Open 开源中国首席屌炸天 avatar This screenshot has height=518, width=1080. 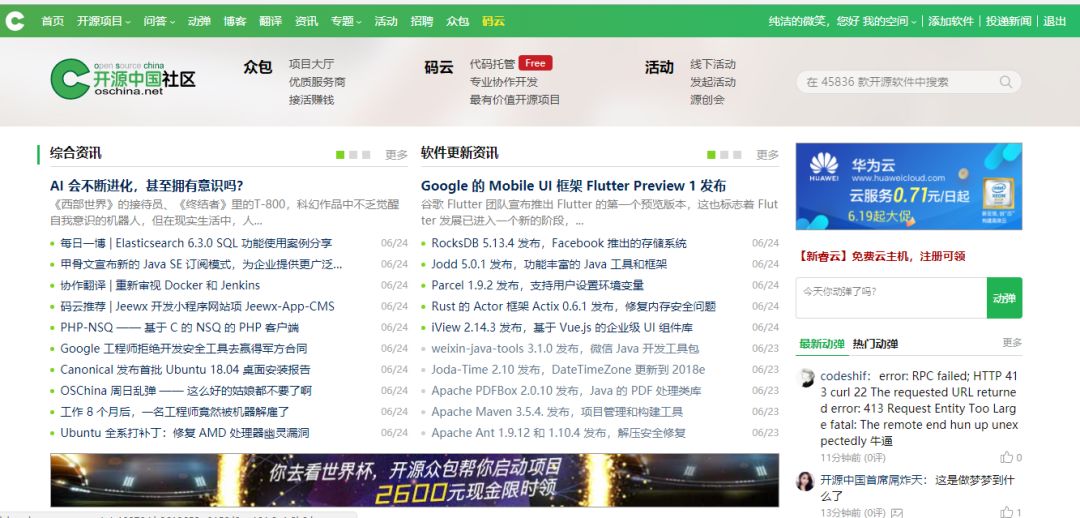coord(805,481)
